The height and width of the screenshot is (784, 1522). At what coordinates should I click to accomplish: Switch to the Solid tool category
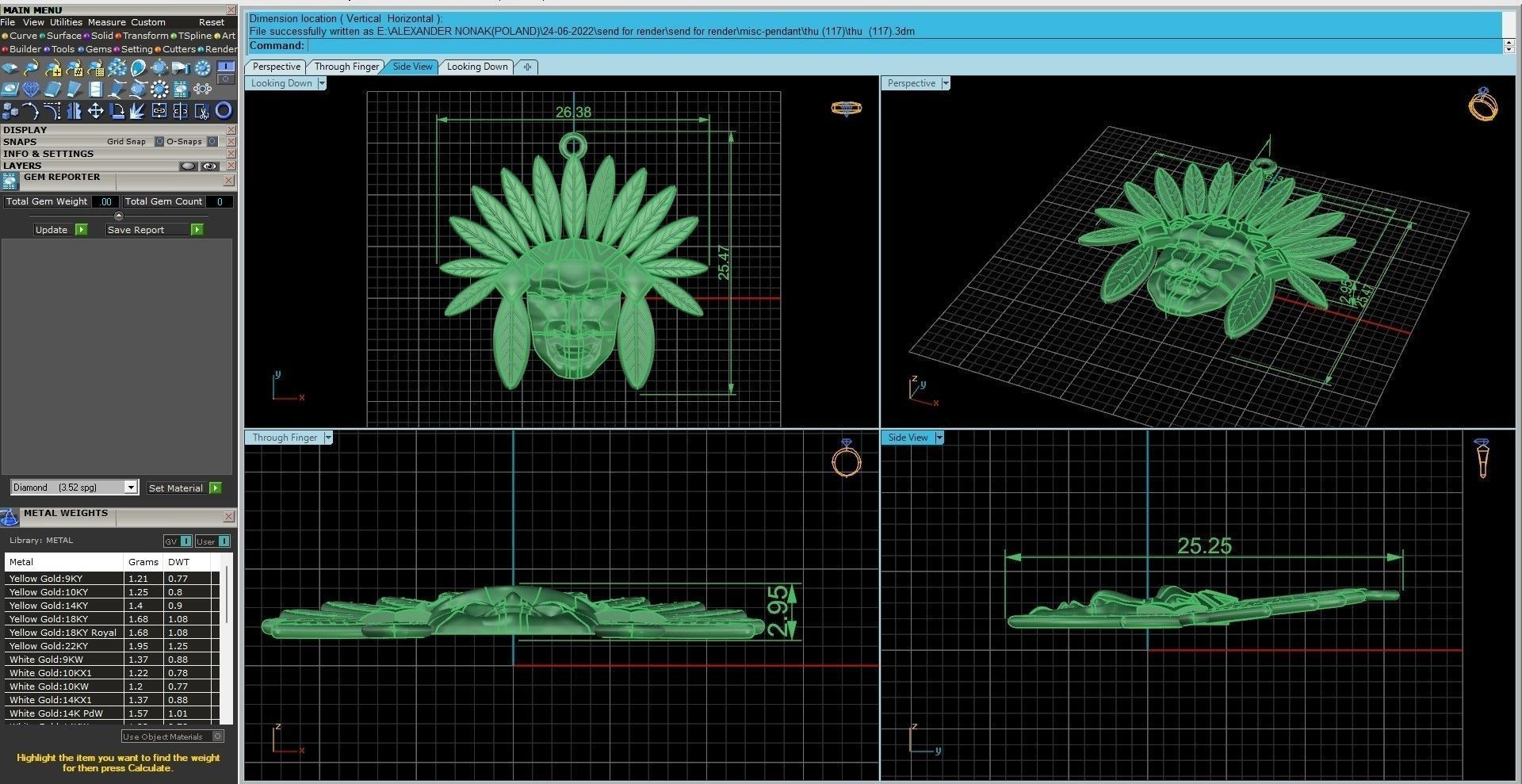[x=99, y=36]
